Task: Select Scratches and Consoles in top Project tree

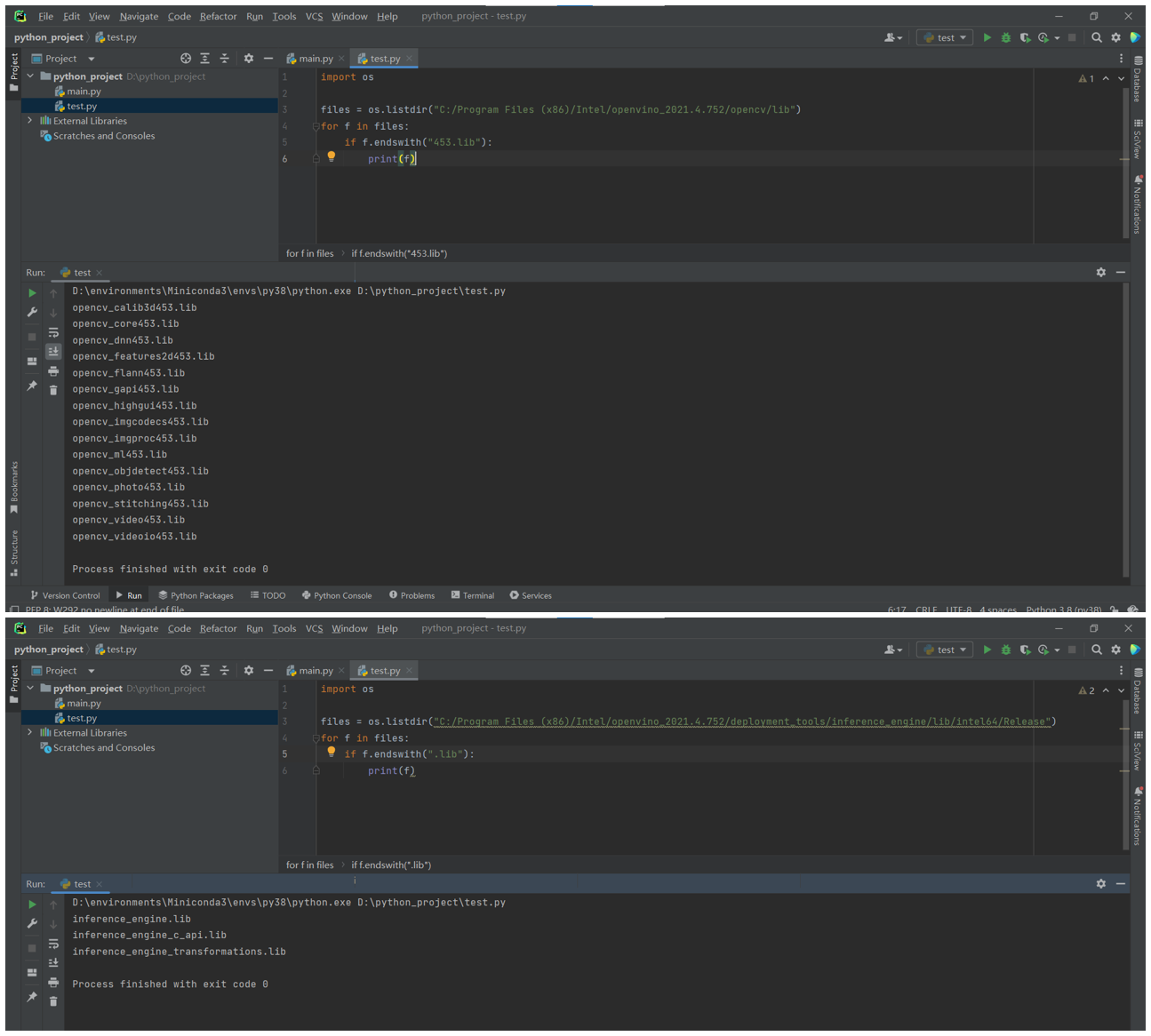Action: (98, 136)
